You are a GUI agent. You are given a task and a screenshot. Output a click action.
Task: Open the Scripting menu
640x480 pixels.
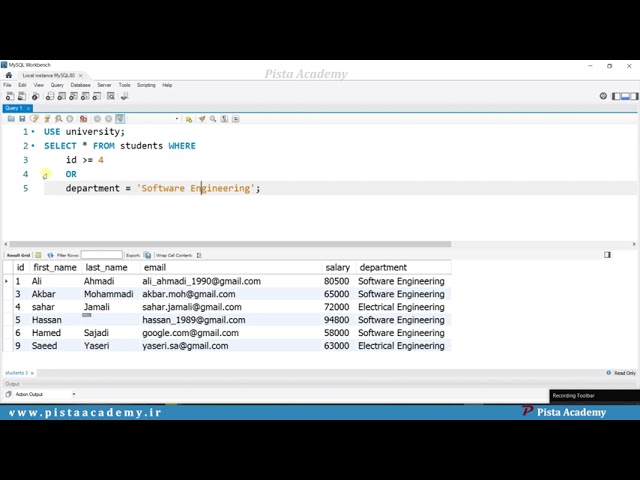click(x=146, y=85)
